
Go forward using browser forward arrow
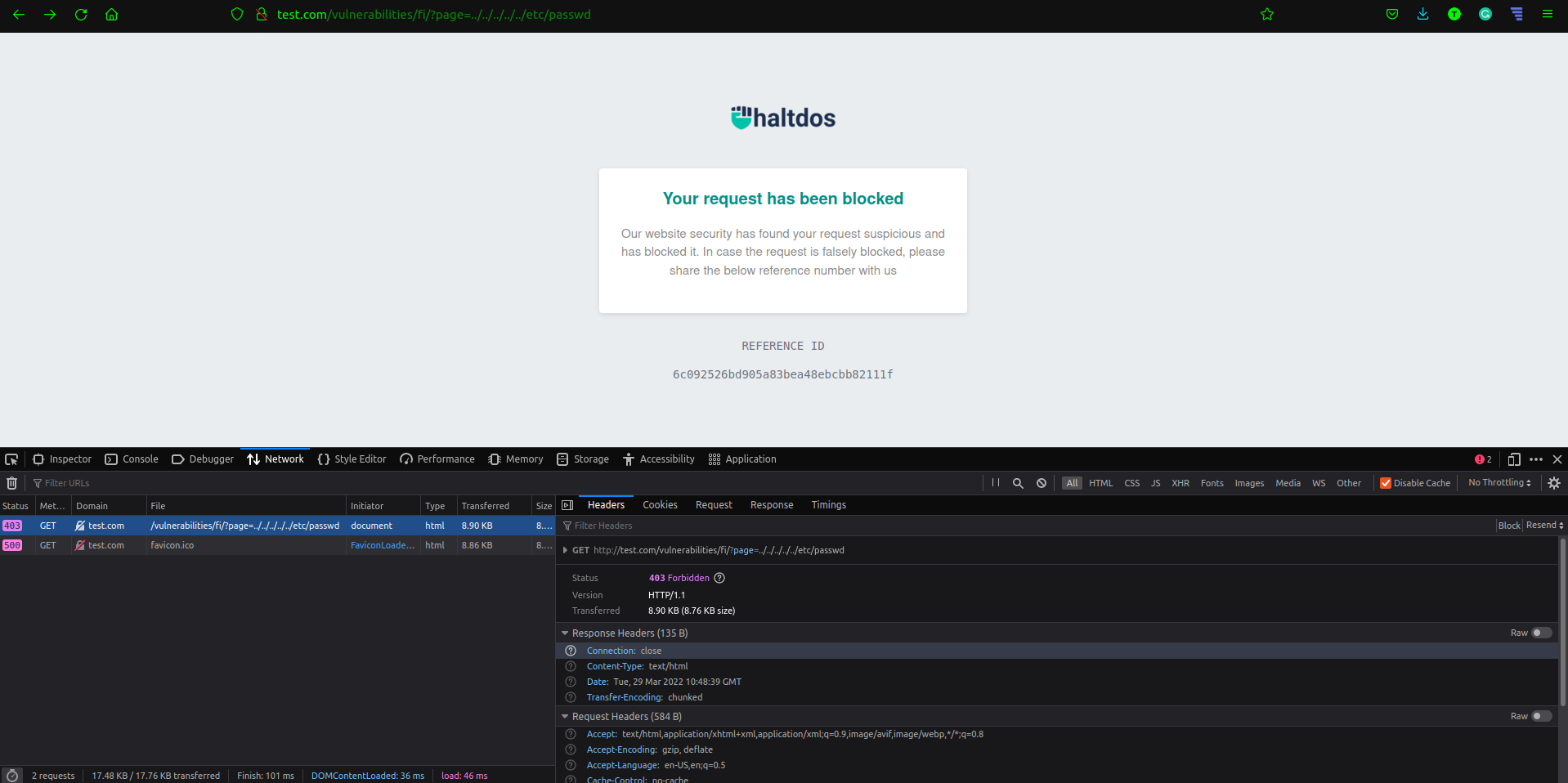click(50, 14)
